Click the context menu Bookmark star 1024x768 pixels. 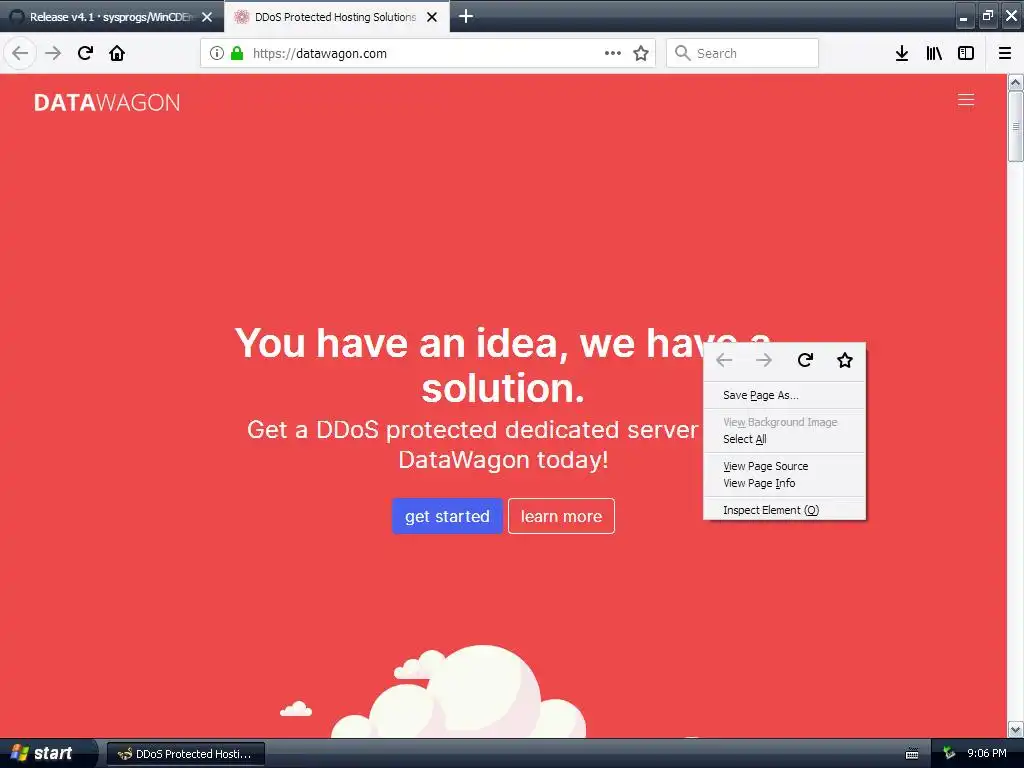click(x=844, y=360)
